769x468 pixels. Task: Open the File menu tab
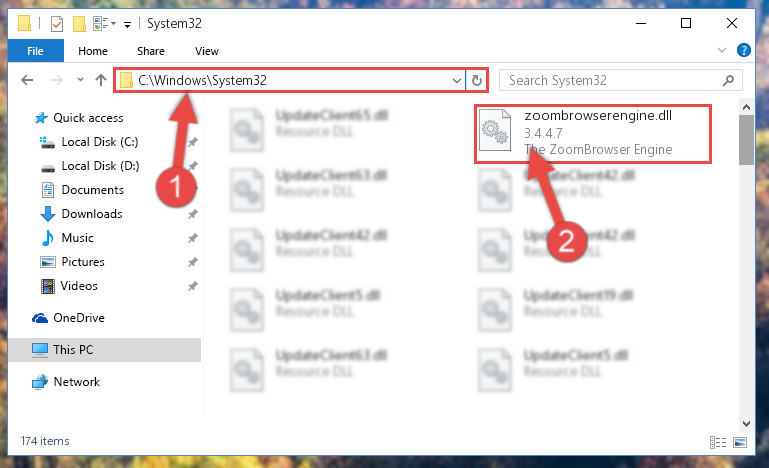[x=35, y=51]
